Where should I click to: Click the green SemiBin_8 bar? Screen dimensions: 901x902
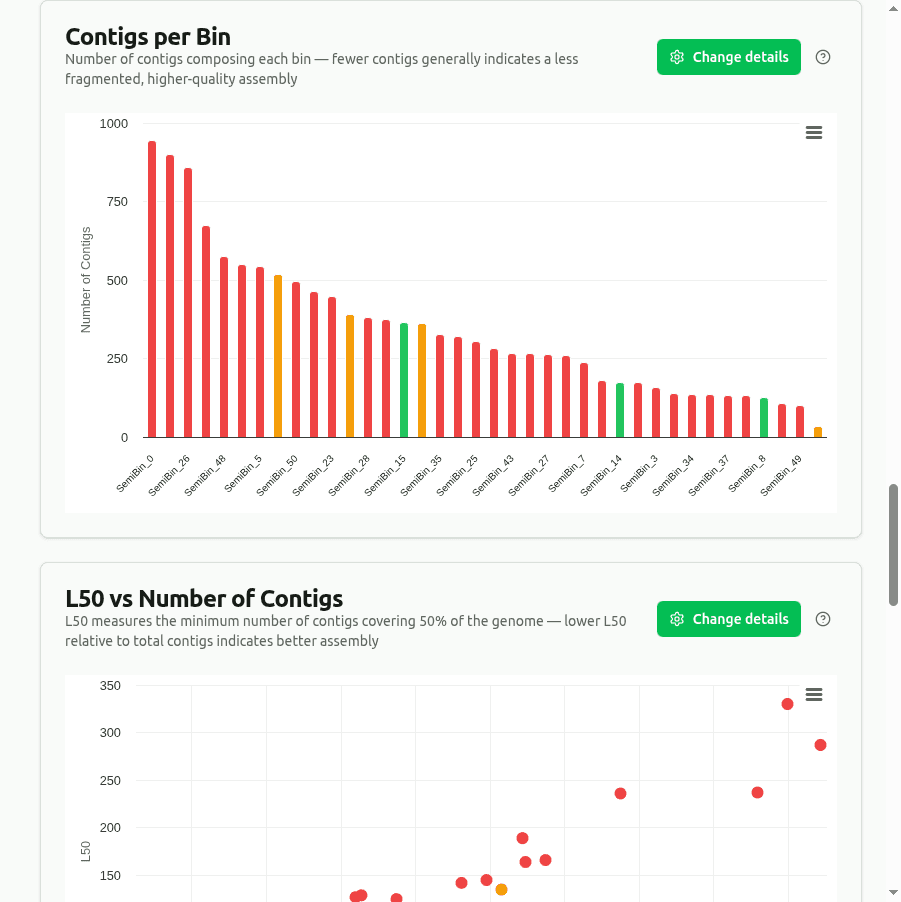[764, 418]
